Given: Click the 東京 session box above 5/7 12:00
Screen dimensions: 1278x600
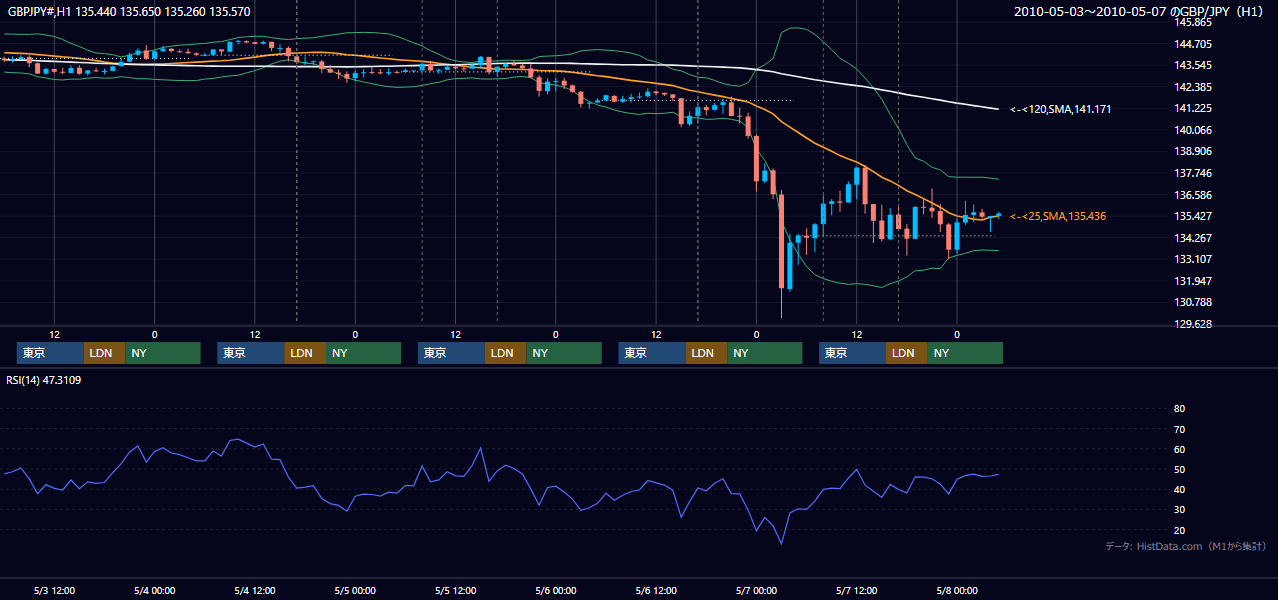Looking at the screenshot, I should tap(852, 353).
